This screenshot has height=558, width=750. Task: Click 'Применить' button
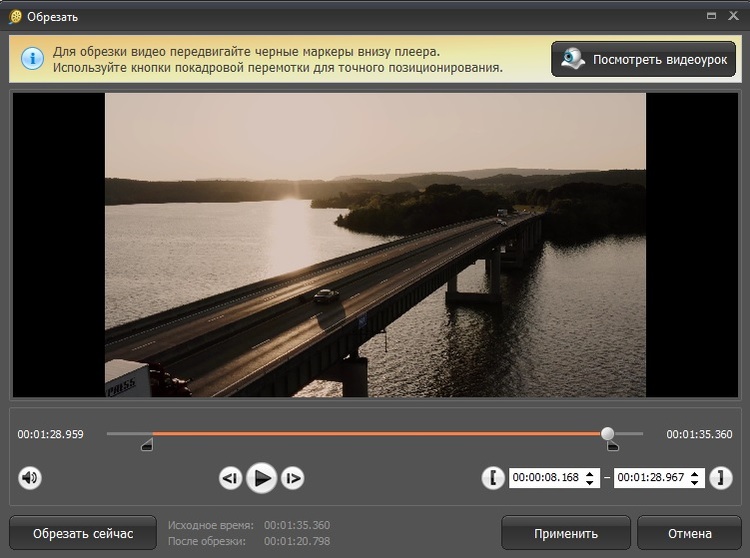[x=566, y=533]
